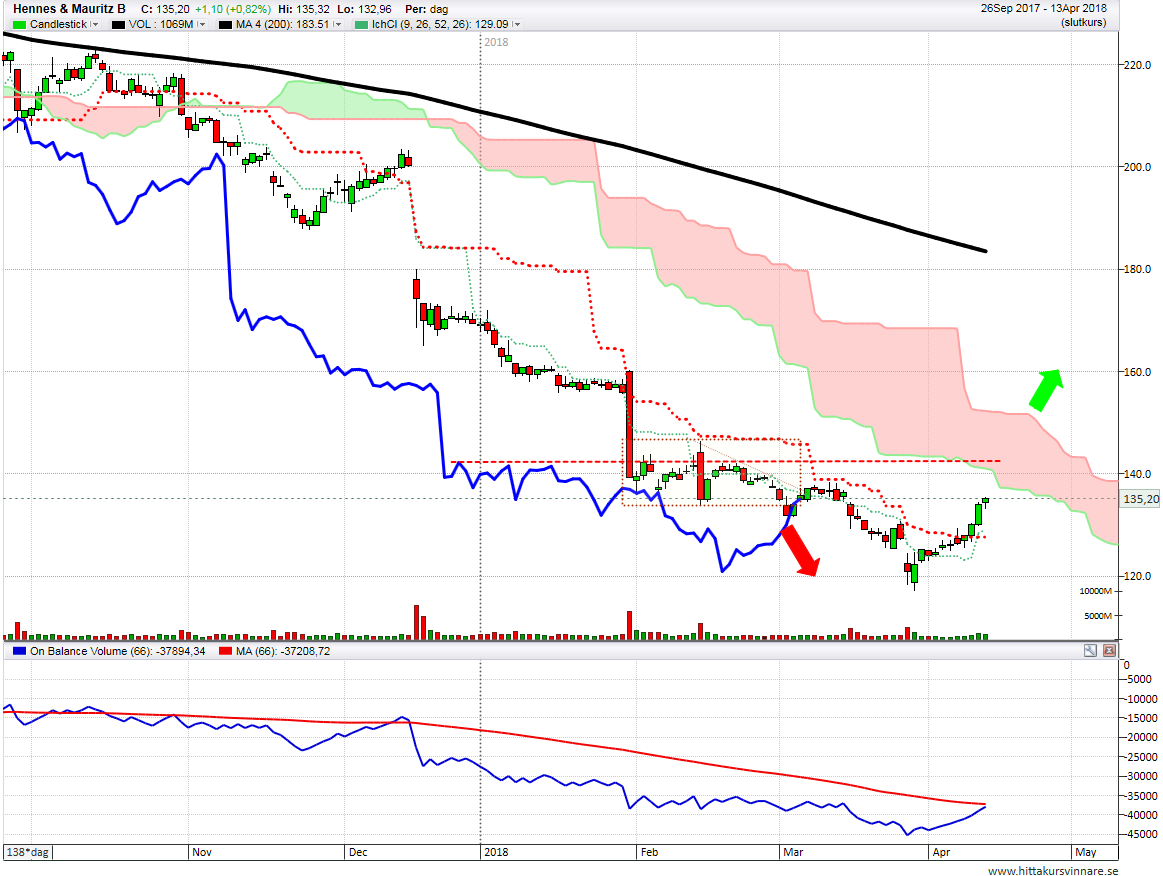Click the 26Sep 2017 - 13Apr 2018 date range

click(1044, 8)
